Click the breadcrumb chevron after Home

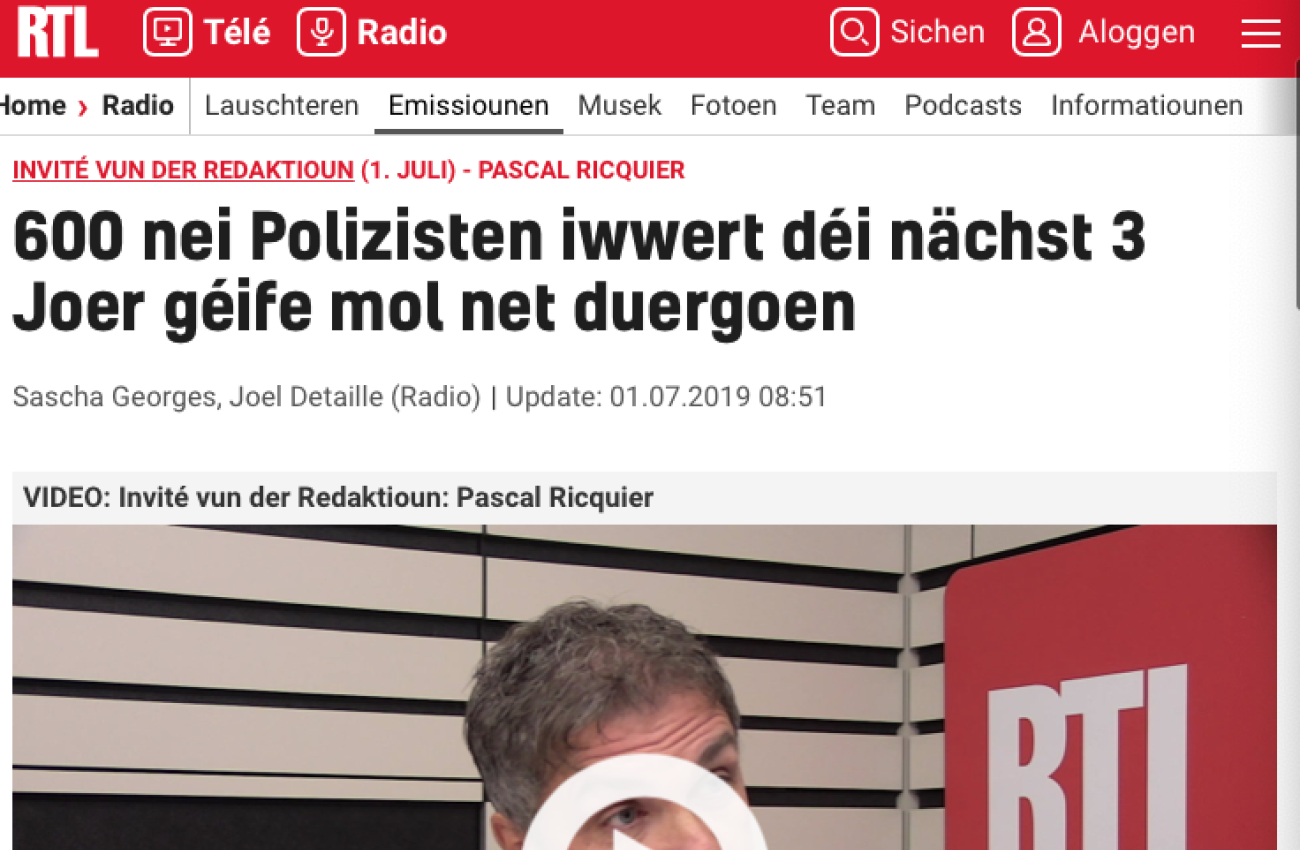coord(84,106)
